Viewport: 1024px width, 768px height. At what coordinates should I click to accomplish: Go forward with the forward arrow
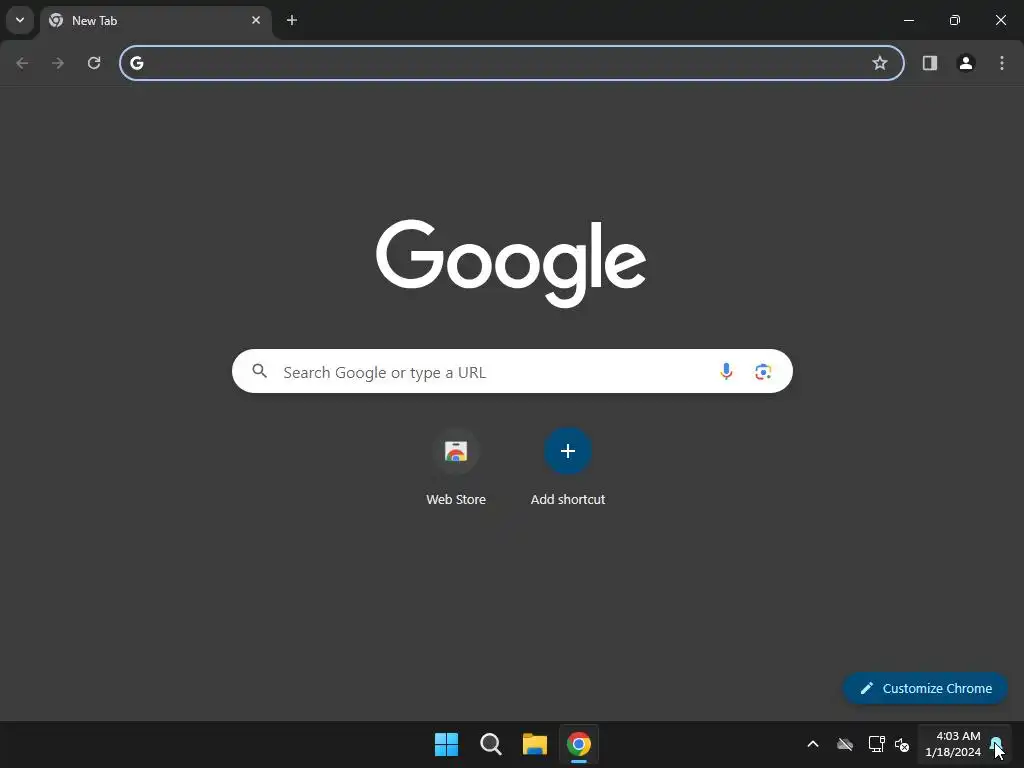58,63
